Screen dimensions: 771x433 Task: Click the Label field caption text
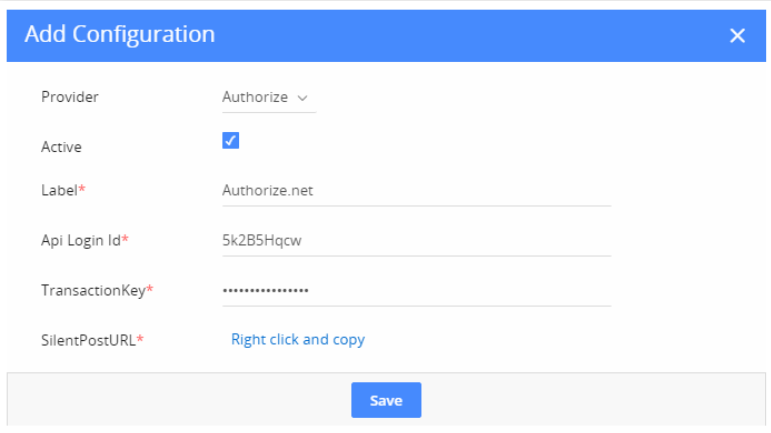tap(59, 190)
